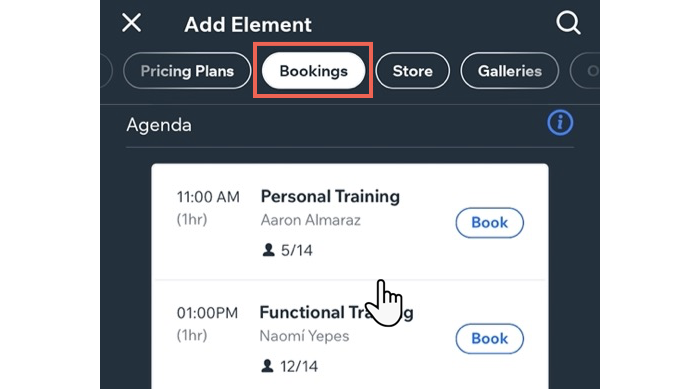Click the Agenda section heading

pyautogui.click(x=159, y=125)
